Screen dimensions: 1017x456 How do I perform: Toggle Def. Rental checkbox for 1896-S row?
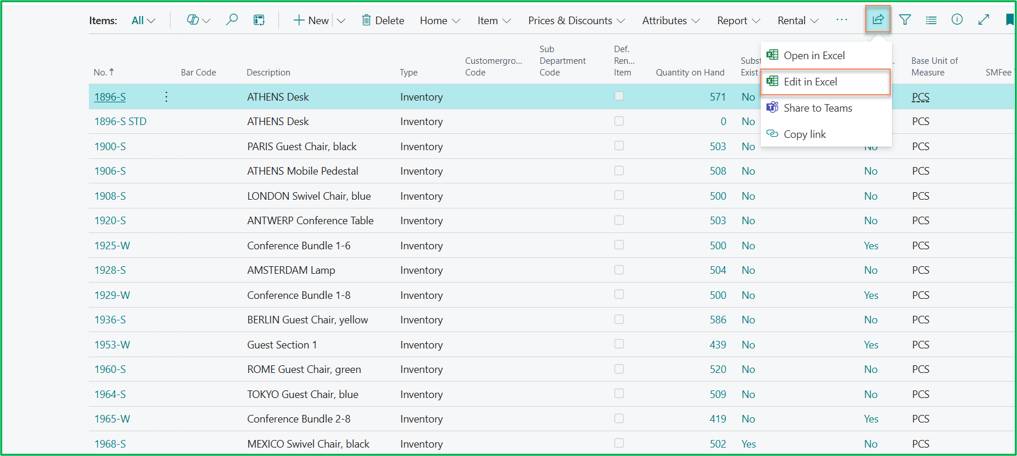tap(619, 96)
